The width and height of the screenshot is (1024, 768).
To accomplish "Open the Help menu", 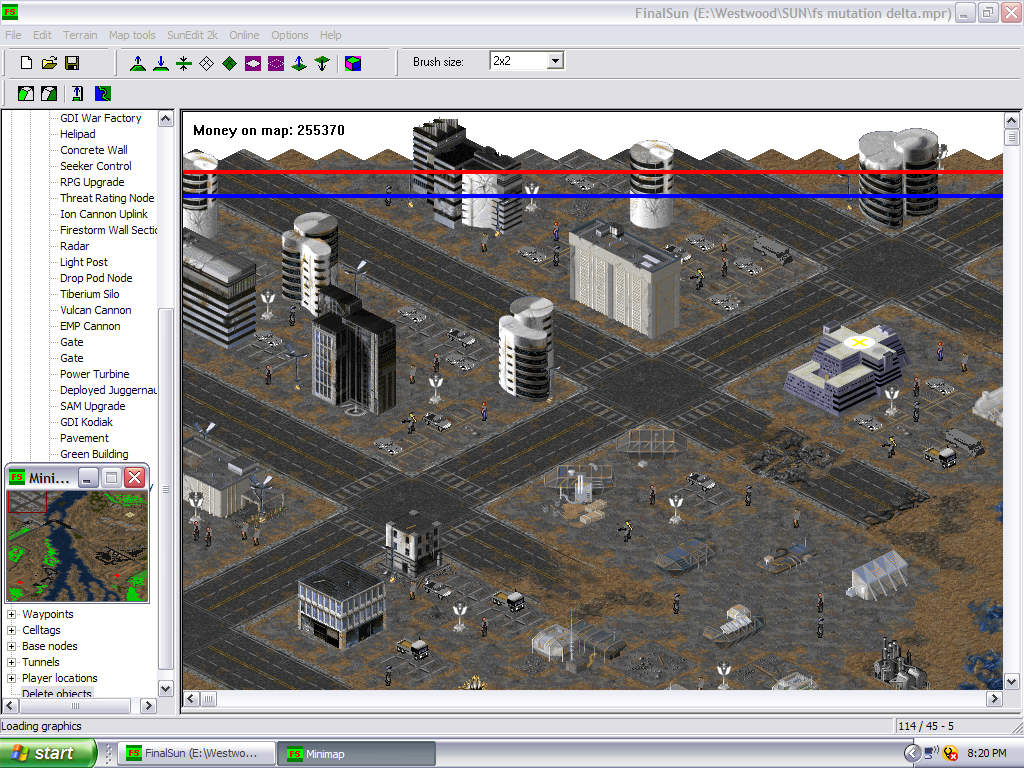I will point(330,35).
